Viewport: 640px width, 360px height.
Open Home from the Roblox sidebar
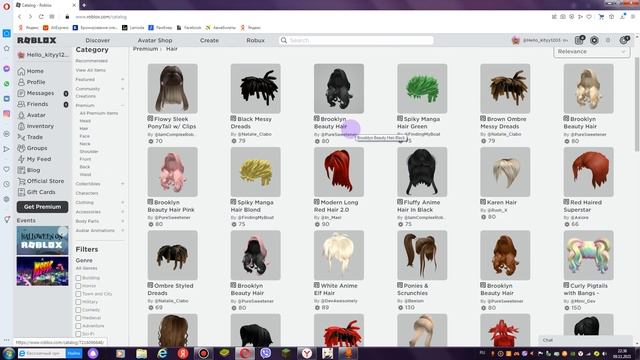click(31, 71)
